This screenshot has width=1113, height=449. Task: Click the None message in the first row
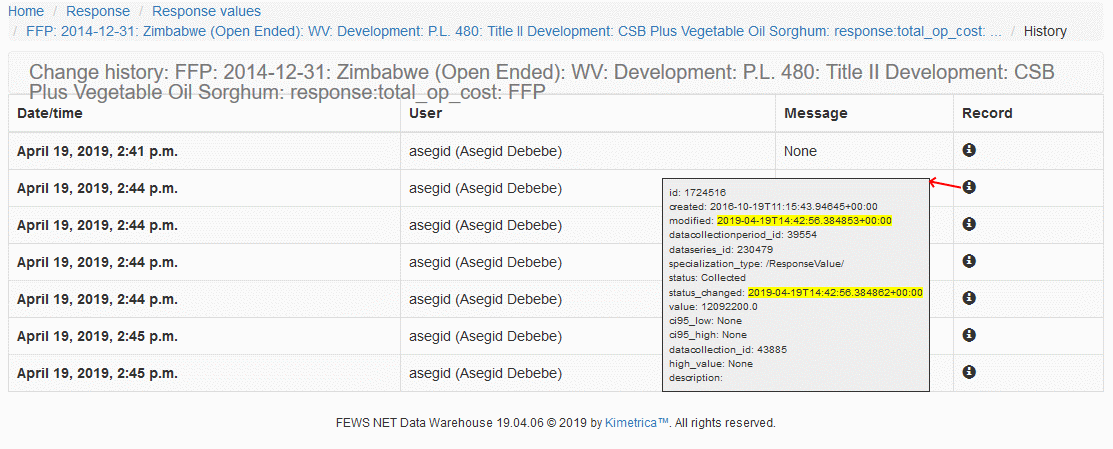(800, 151)
